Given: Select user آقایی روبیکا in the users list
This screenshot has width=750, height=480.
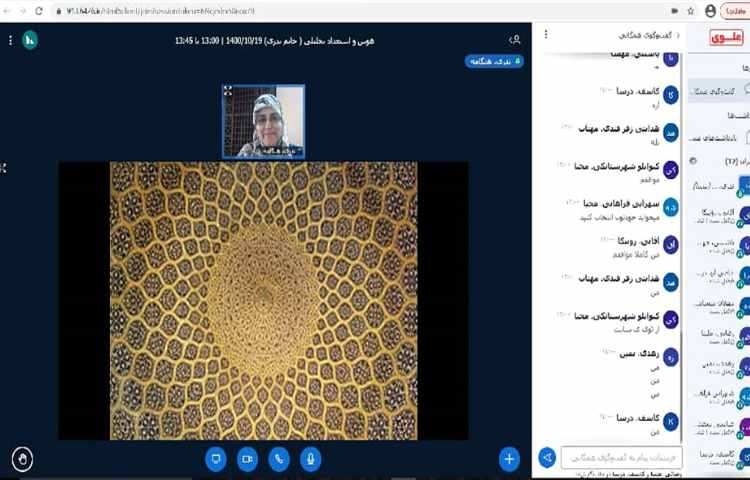Looking at the screenshot, I should [x=721, y=215].
